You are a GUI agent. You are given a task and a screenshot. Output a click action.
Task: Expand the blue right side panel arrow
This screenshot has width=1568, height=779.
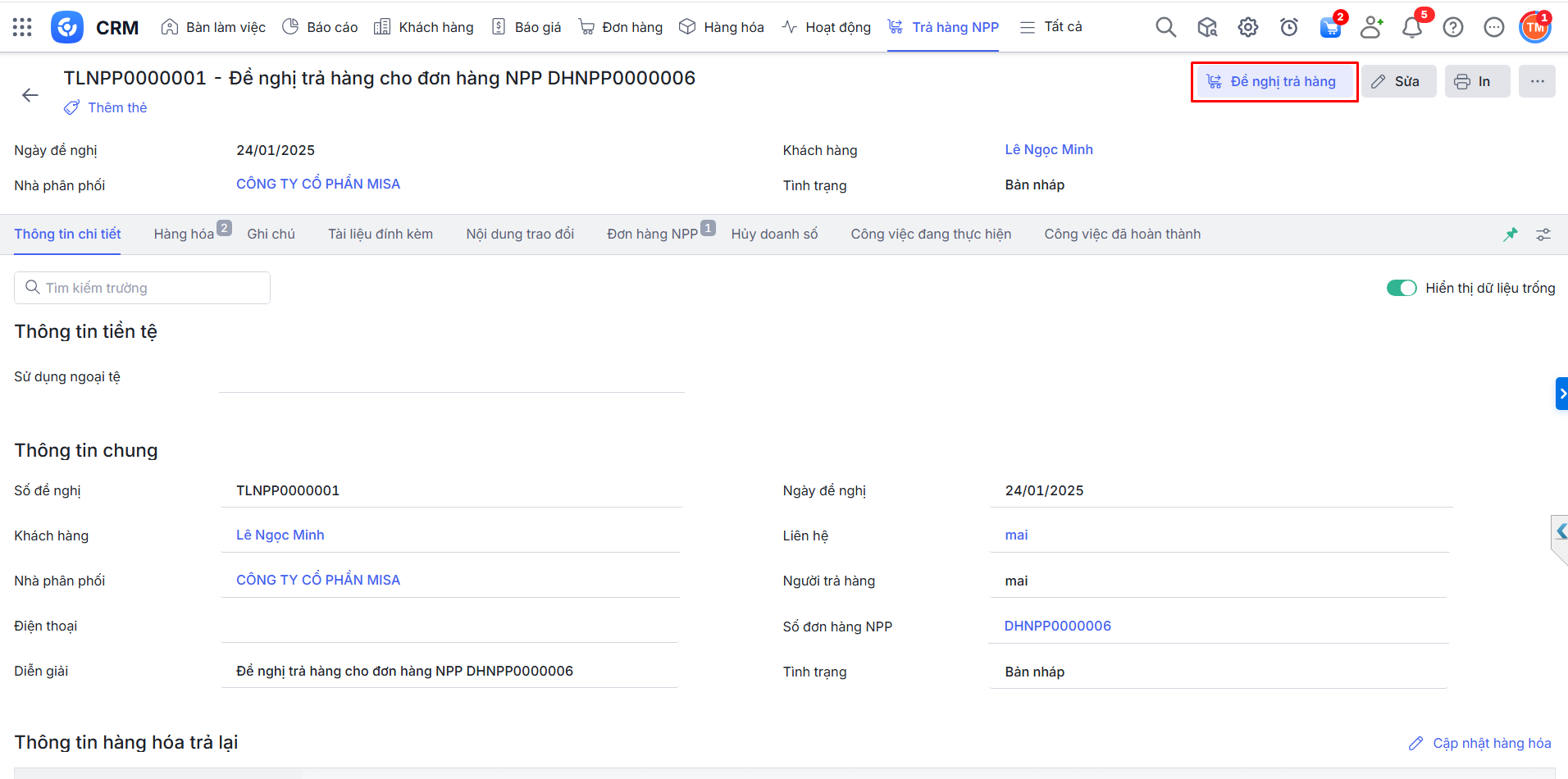click(1561, 394)
